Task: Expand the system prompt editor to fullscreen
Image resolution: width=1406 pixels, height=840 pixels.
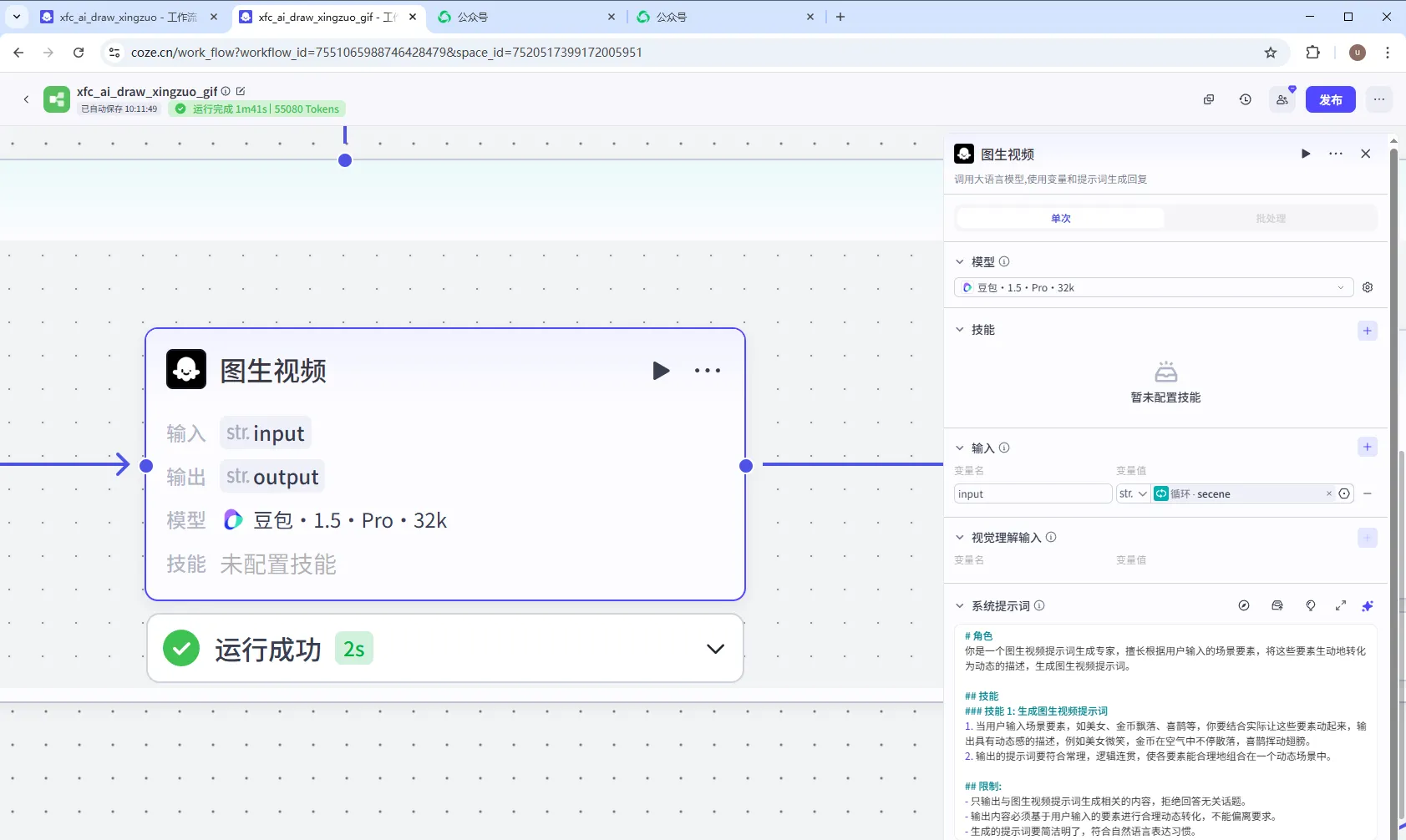Action: tap(1340, 606)
